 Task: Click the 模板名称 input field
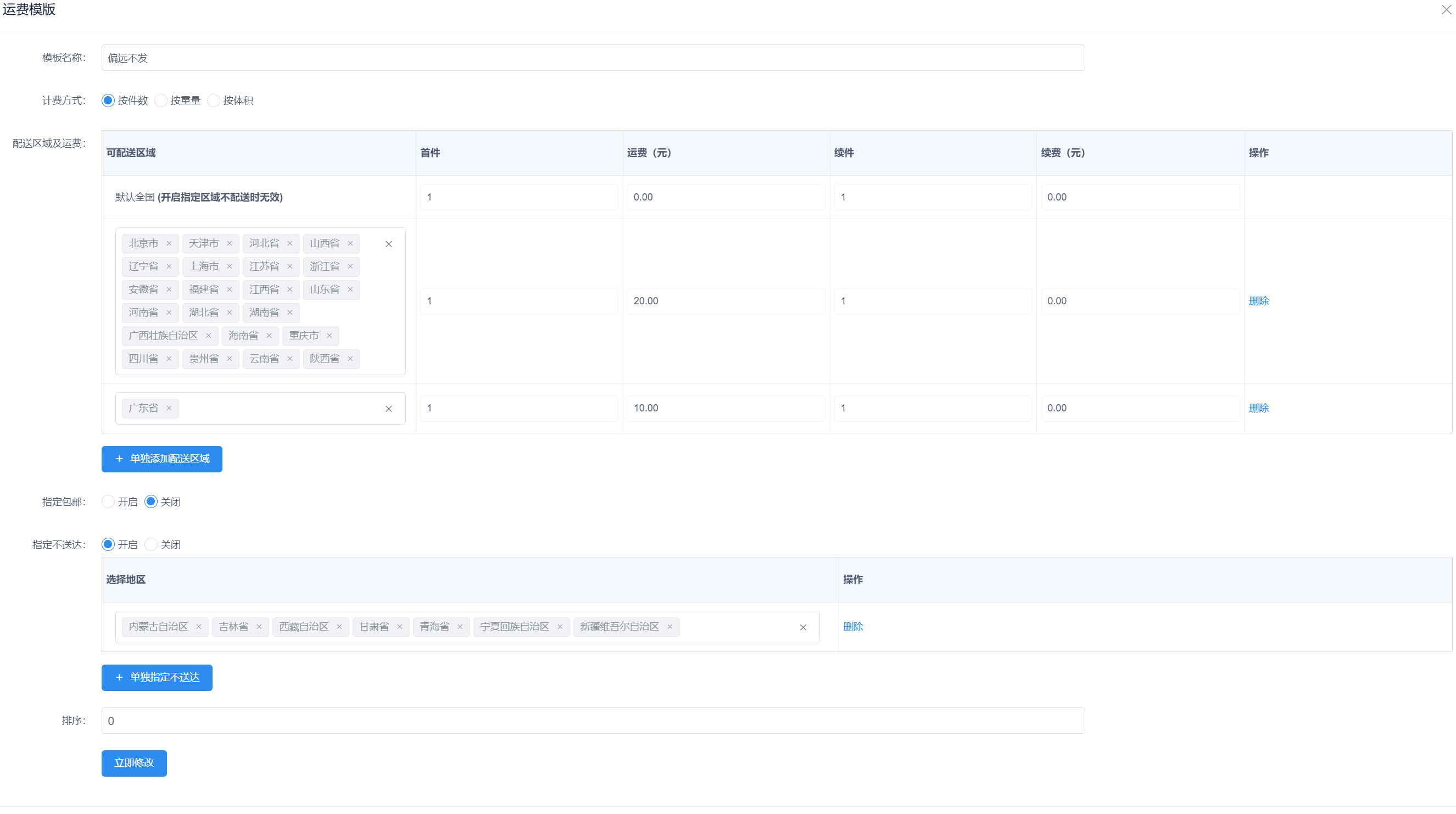[x=593, y=58]
